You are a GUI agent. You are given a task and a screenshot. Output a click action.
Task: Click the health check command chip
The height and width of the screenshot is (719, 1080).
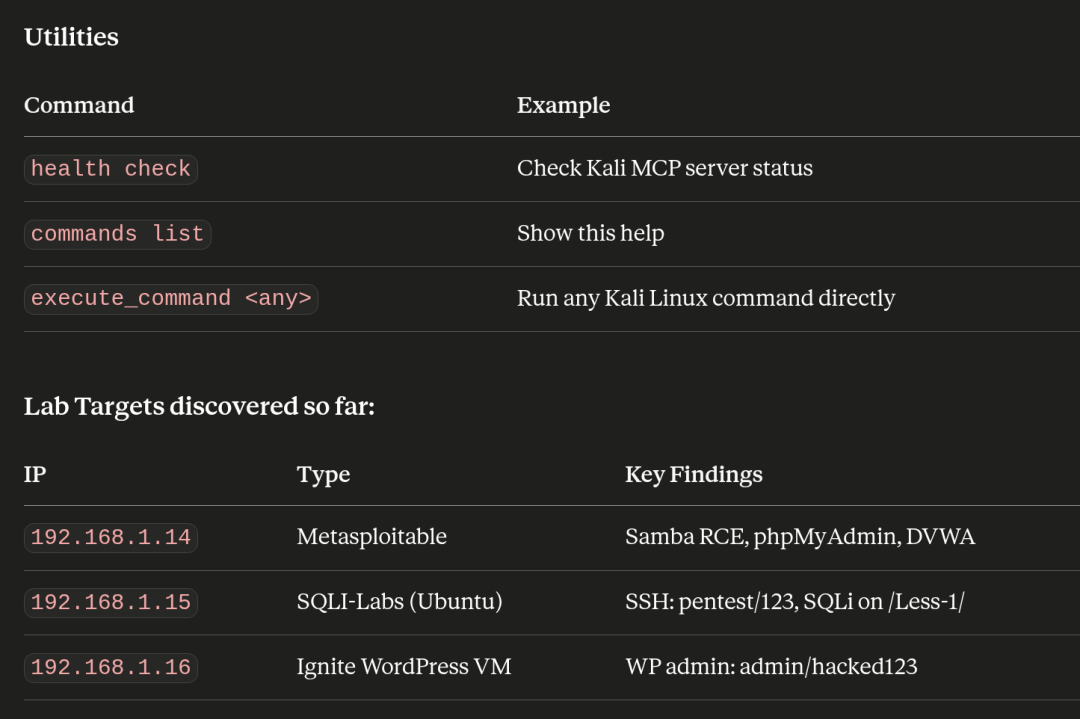111,169
